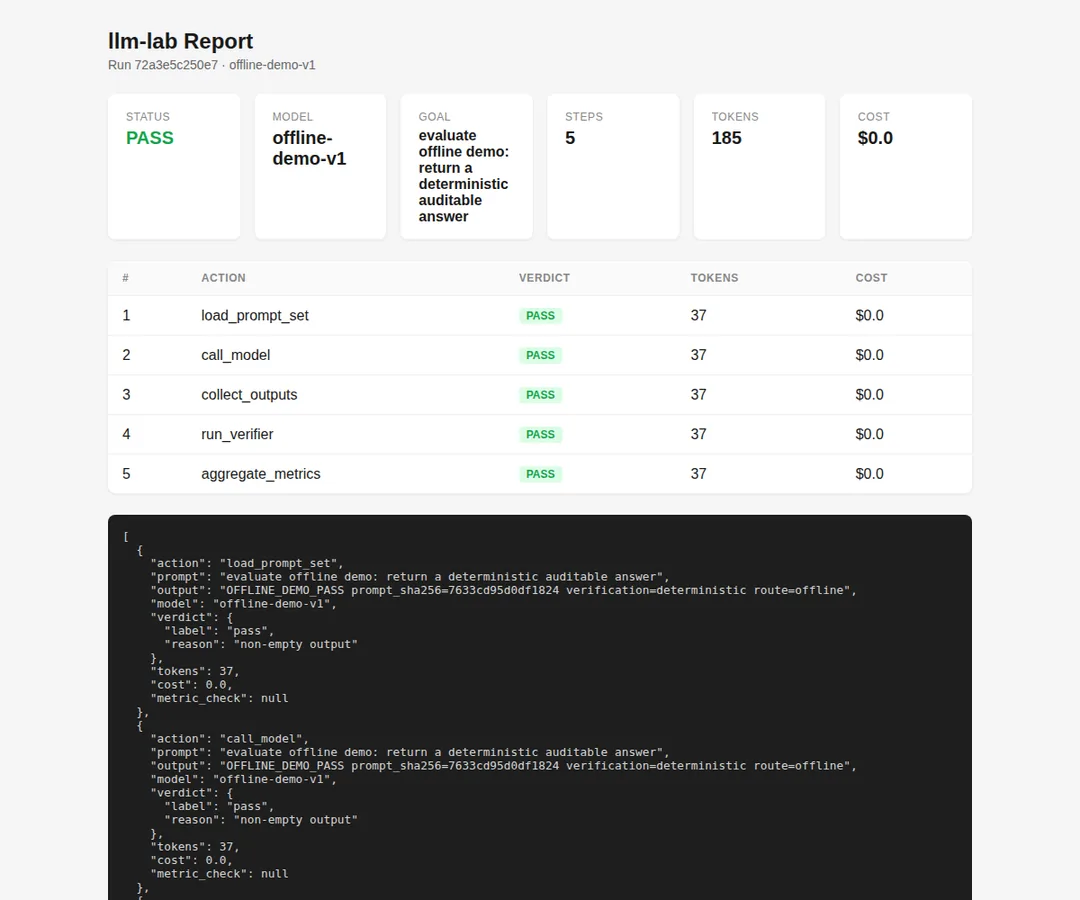The width and height of the screenshot is (1080, 900).
Task: Click the $0.0 cost in the collect_outputs row
Action: [869, 395]
